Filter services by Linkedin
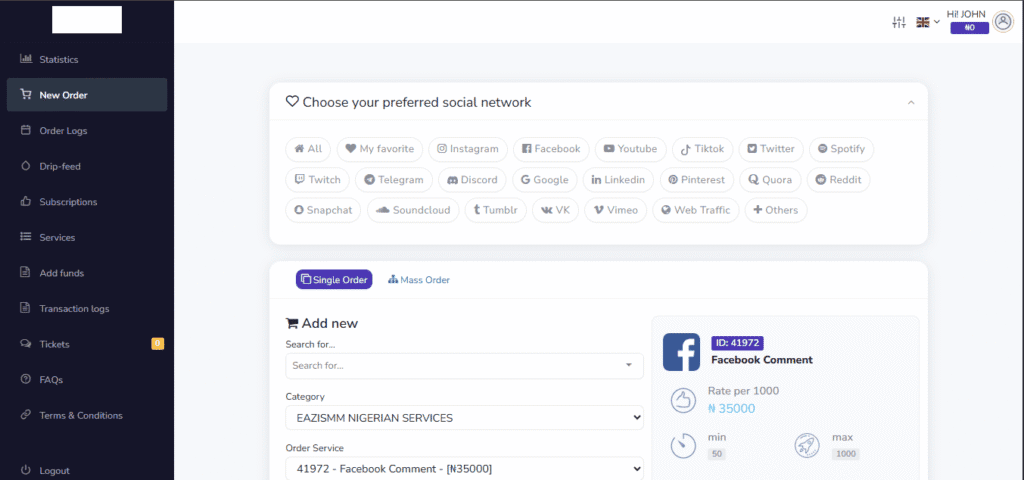Image resolution: width=1024 pixels, height=480 pixels. (x=618, y=180)
